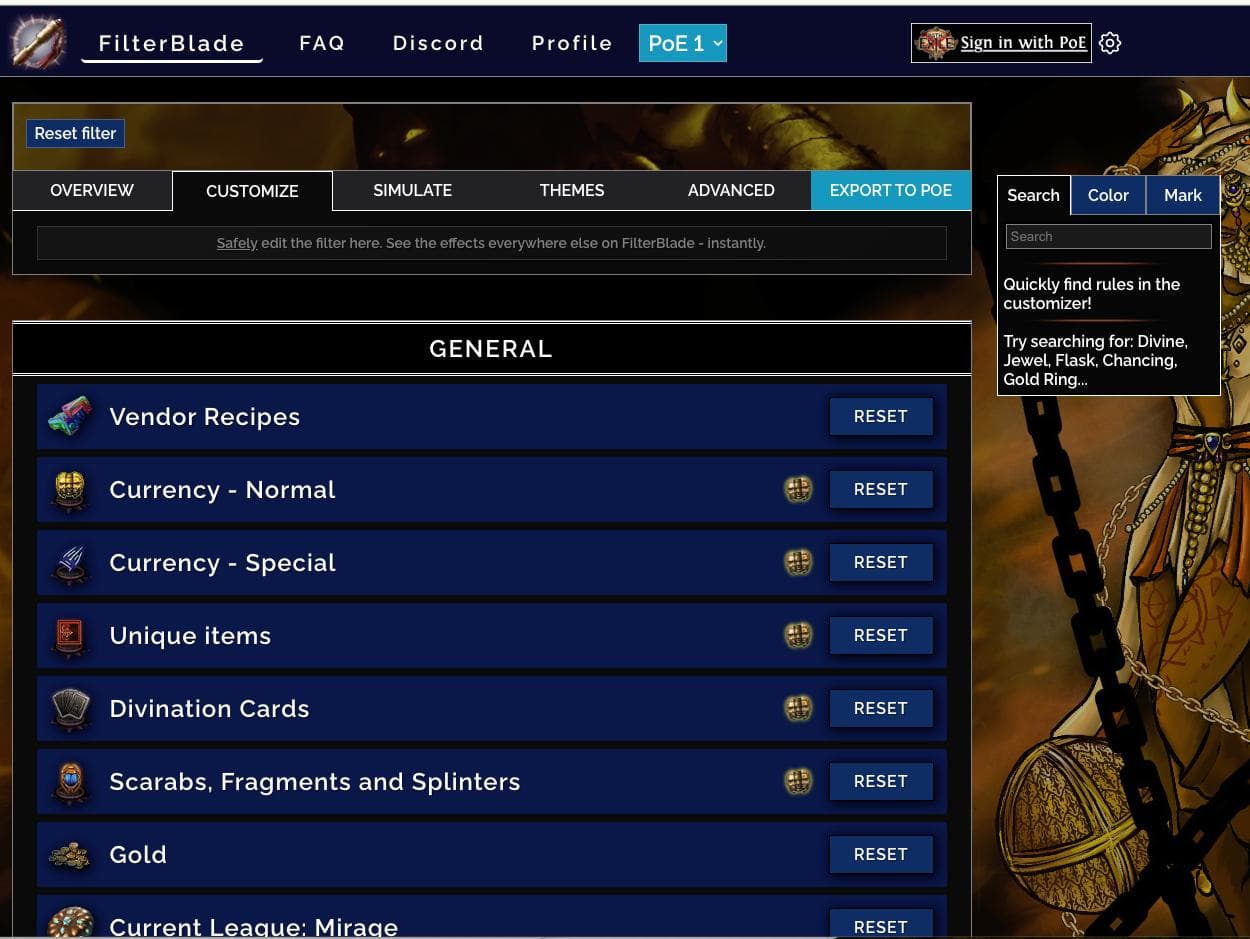
Task: Open the Discord link in navigation
Action: [438, 43]
